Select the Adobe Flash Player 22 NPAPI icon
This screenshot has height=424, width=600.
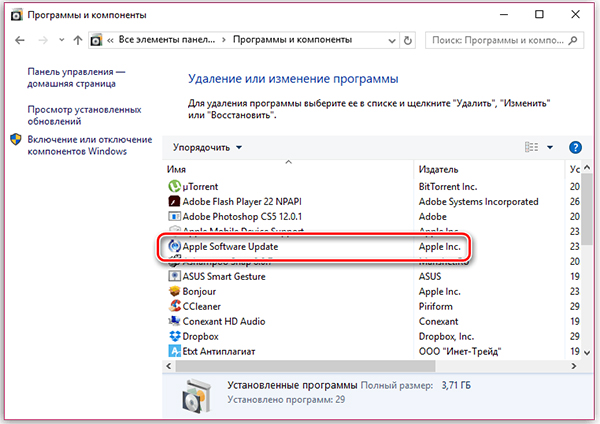[x=173, y=201]
